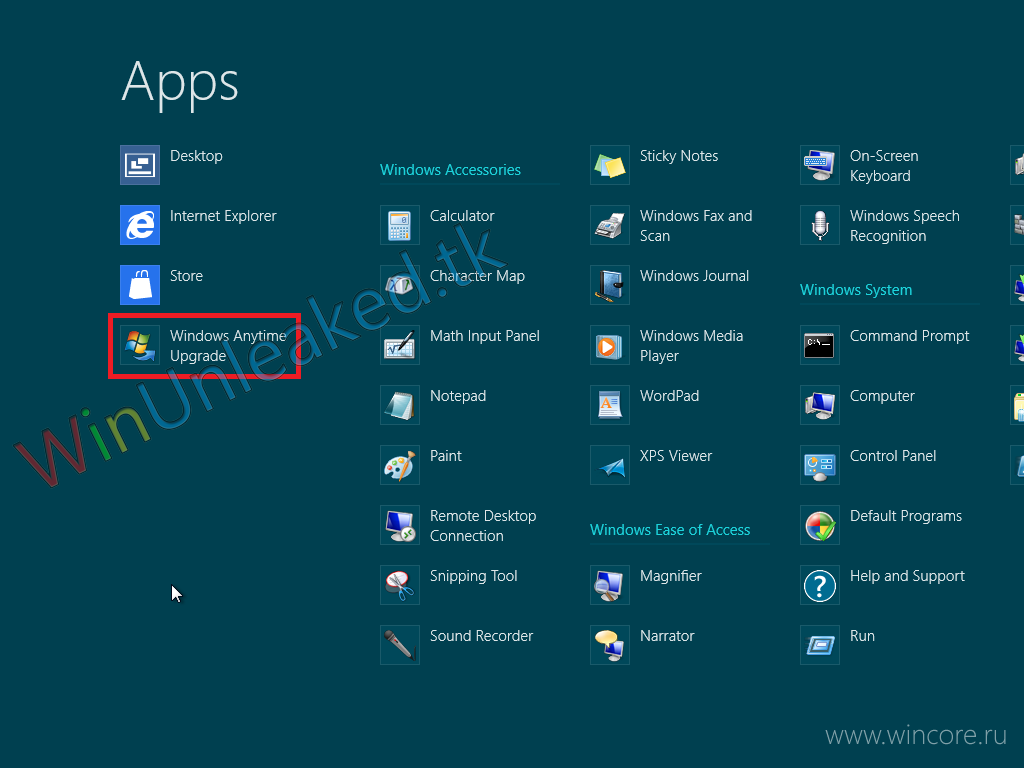Open Paint palette icon
This screenshot has width=1024, height=768.
[400, 465]
